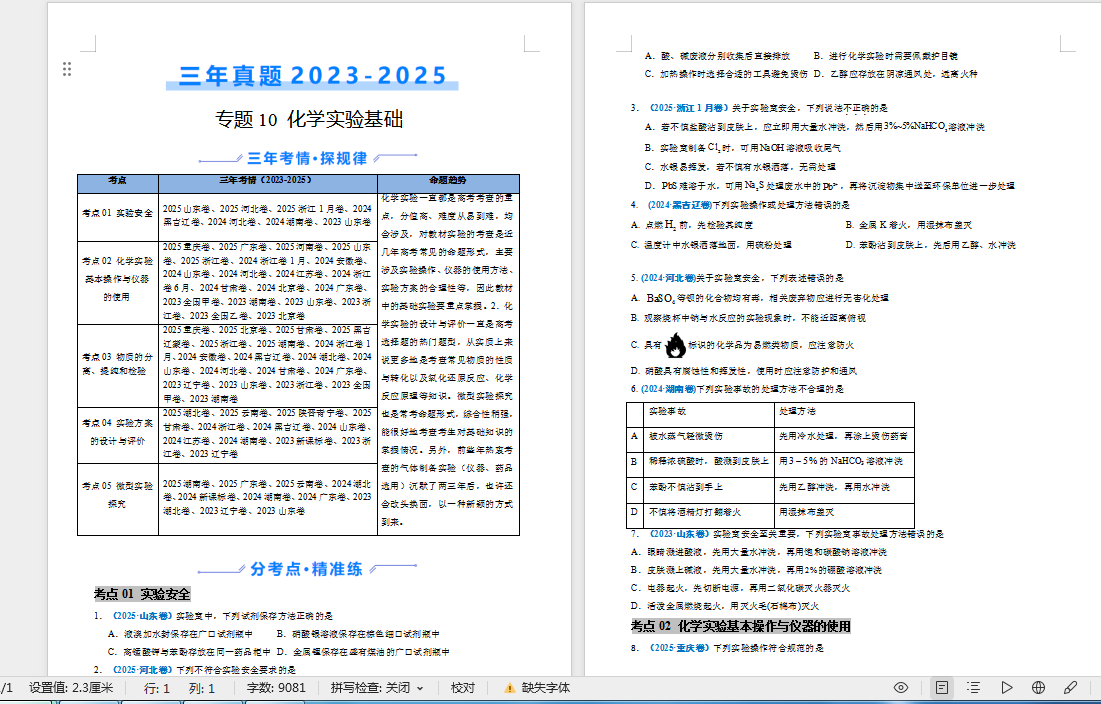This screenshot has height=704, width=1101.
Task: Click the 缺失字体 missing fonts label
Action: (x=549, y=688)
